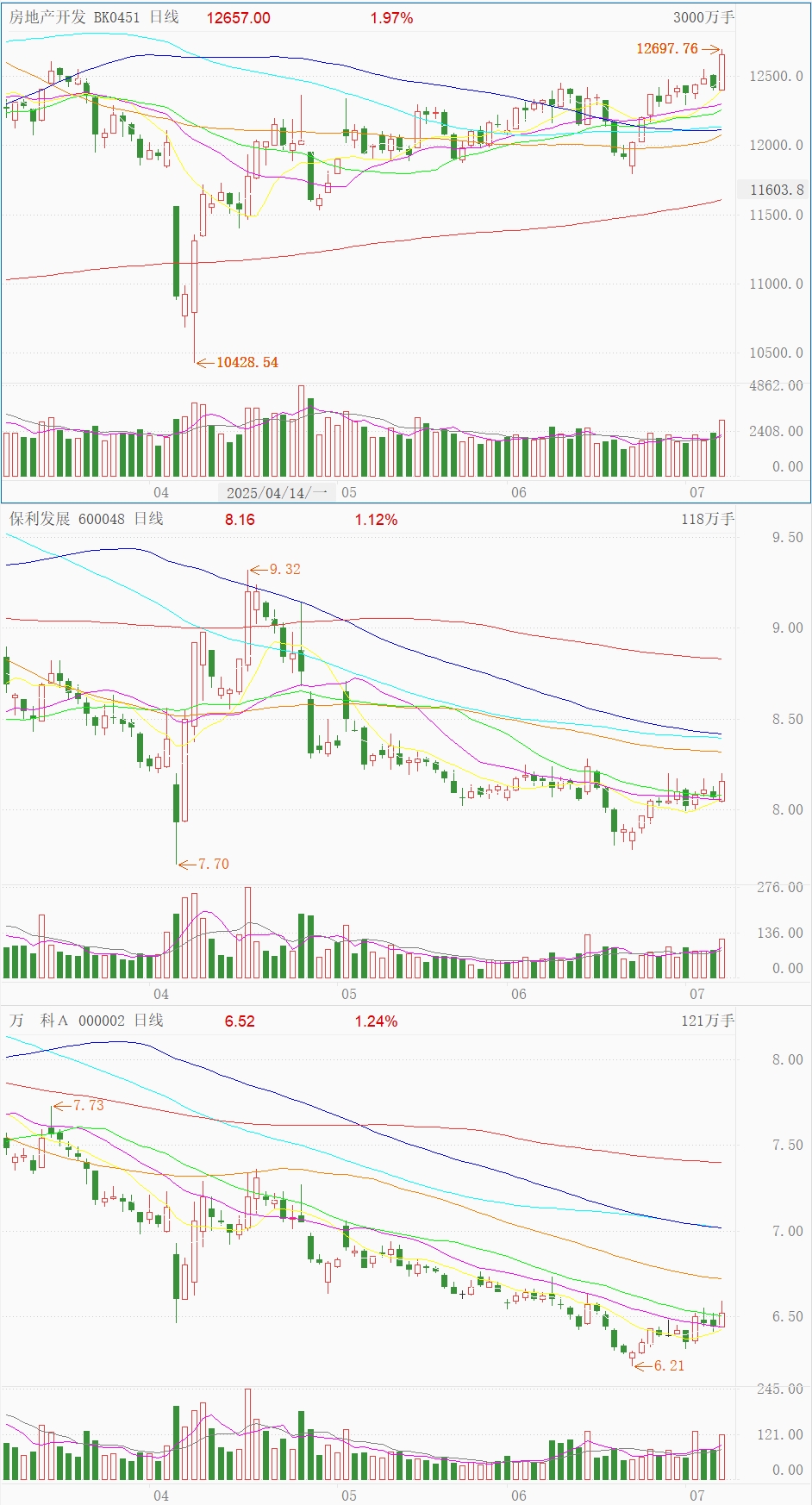Click the 房地产开发 BK0451 日线 chart title
This screenshot has height=1505, width=812.
tap(95, 17)
